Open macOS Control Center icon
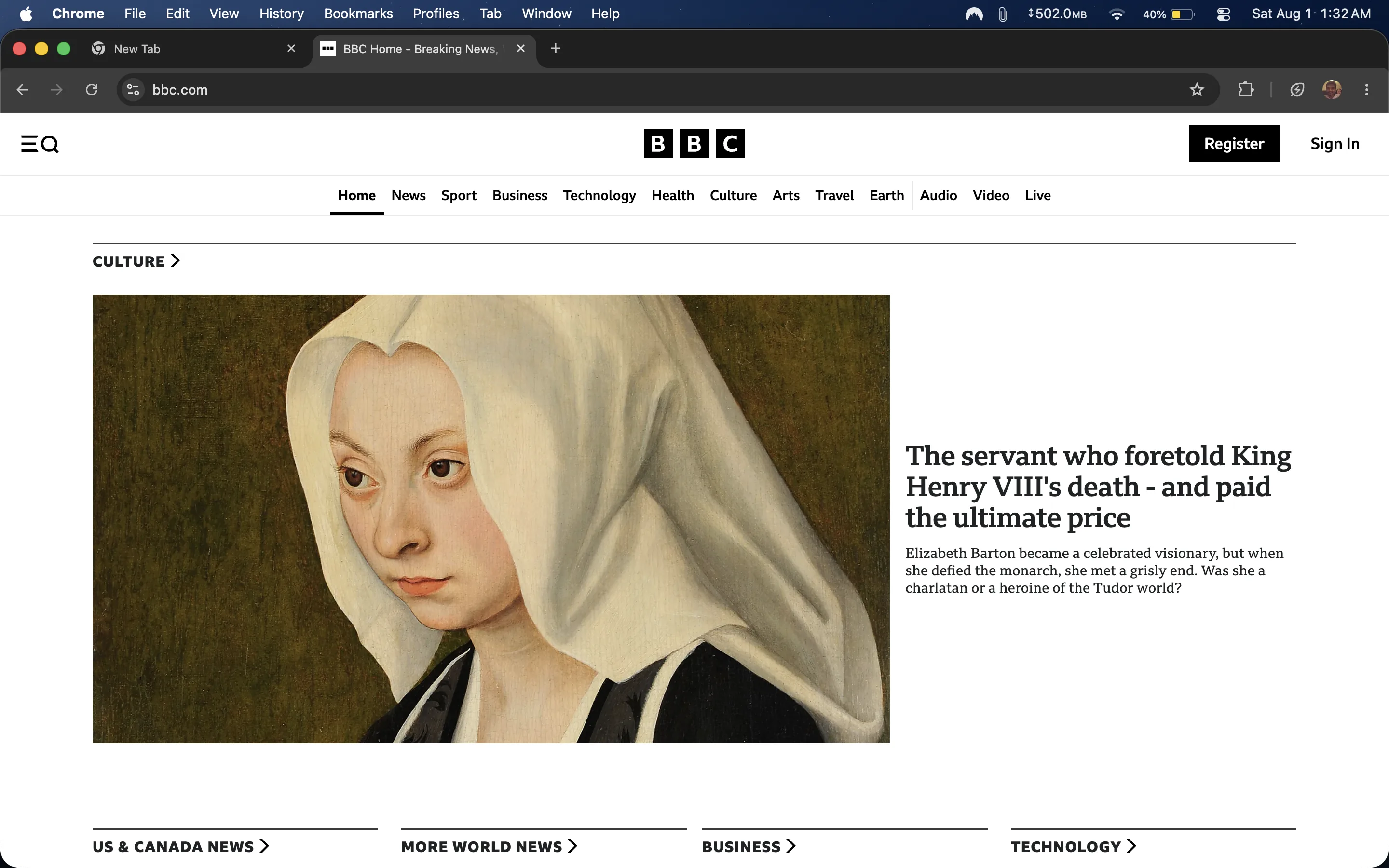This screenshot has width=1389, height=868. pos(1223,14)
